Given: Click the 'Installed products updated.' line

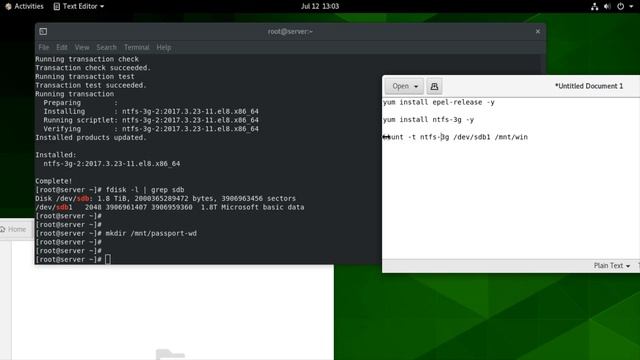Looking at the screenshot, I should tap(91, 138).
